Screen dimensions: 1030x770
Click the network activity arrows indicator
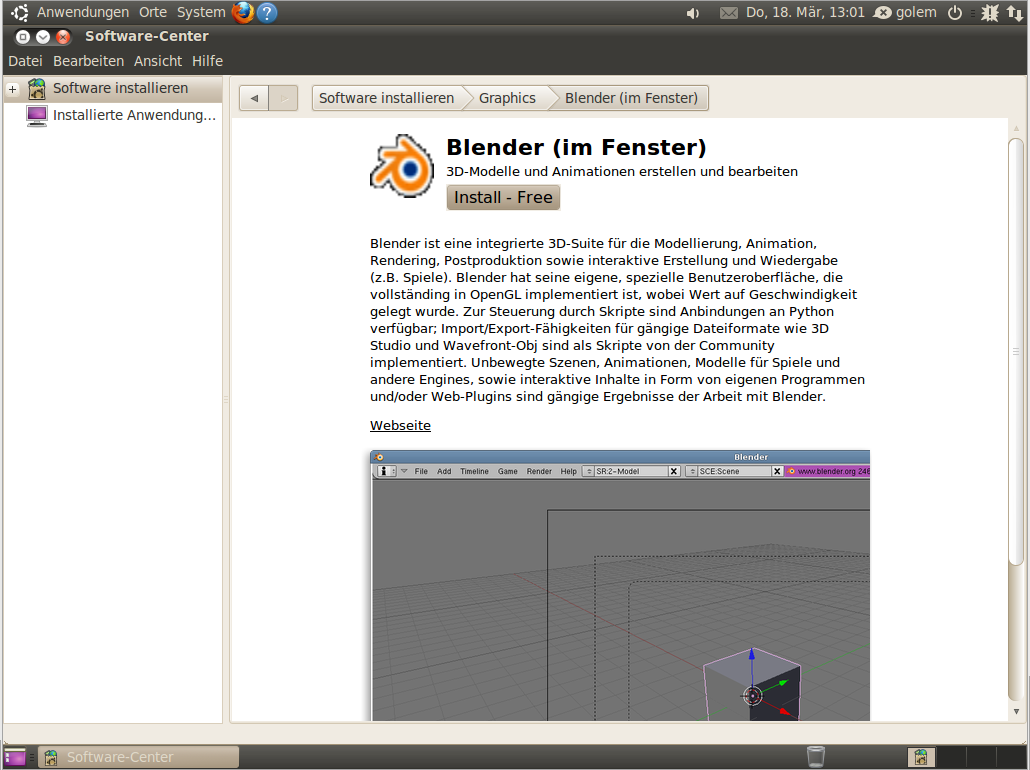coord(1016,12)
